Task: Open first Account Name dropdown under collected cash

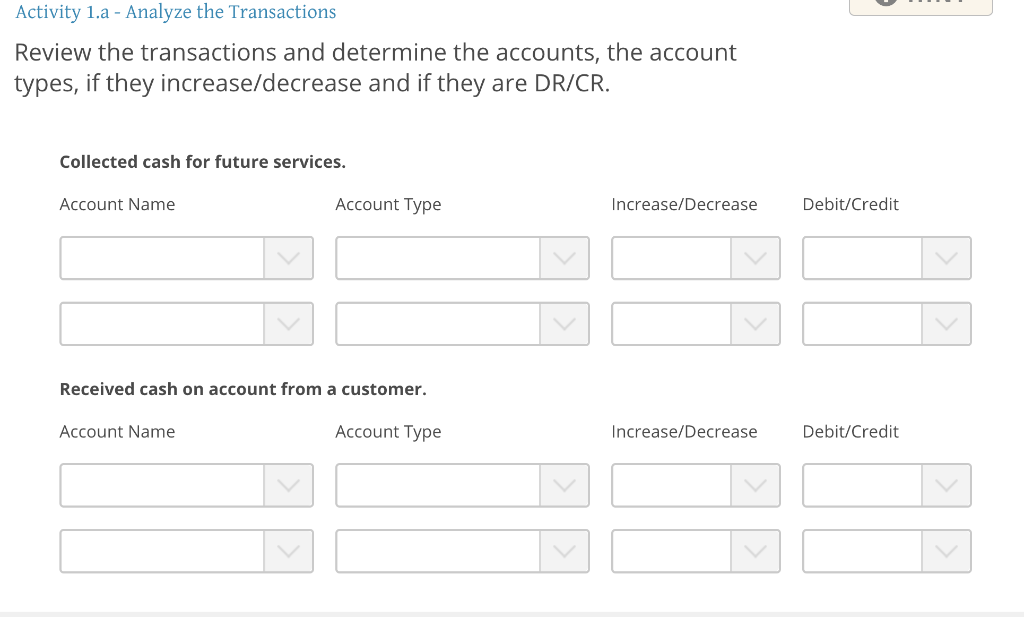Action: click(x=289, y=258)
